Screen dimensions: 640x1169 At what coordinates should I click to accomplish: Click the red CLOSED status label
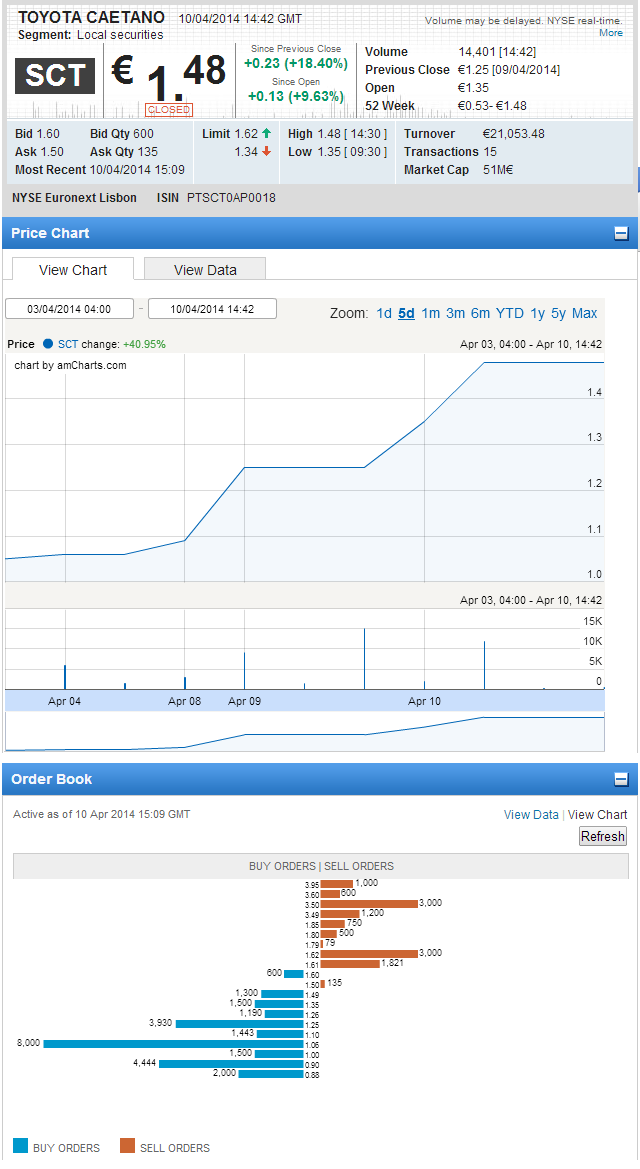click(169, 110)
